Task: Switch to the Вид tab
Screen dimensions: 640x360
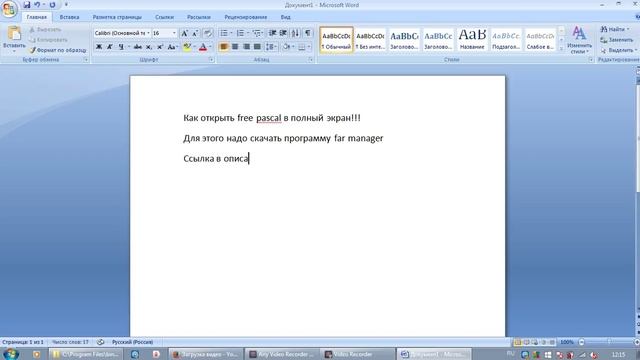Action: [x=285, y=17]
